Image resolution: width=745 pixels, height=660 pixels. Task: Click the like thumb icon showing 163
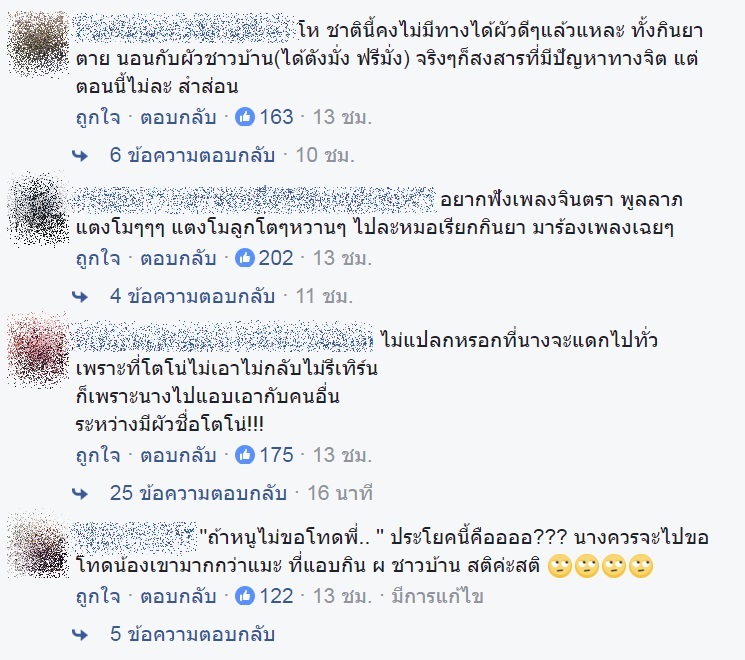click(x=245, y=116)
